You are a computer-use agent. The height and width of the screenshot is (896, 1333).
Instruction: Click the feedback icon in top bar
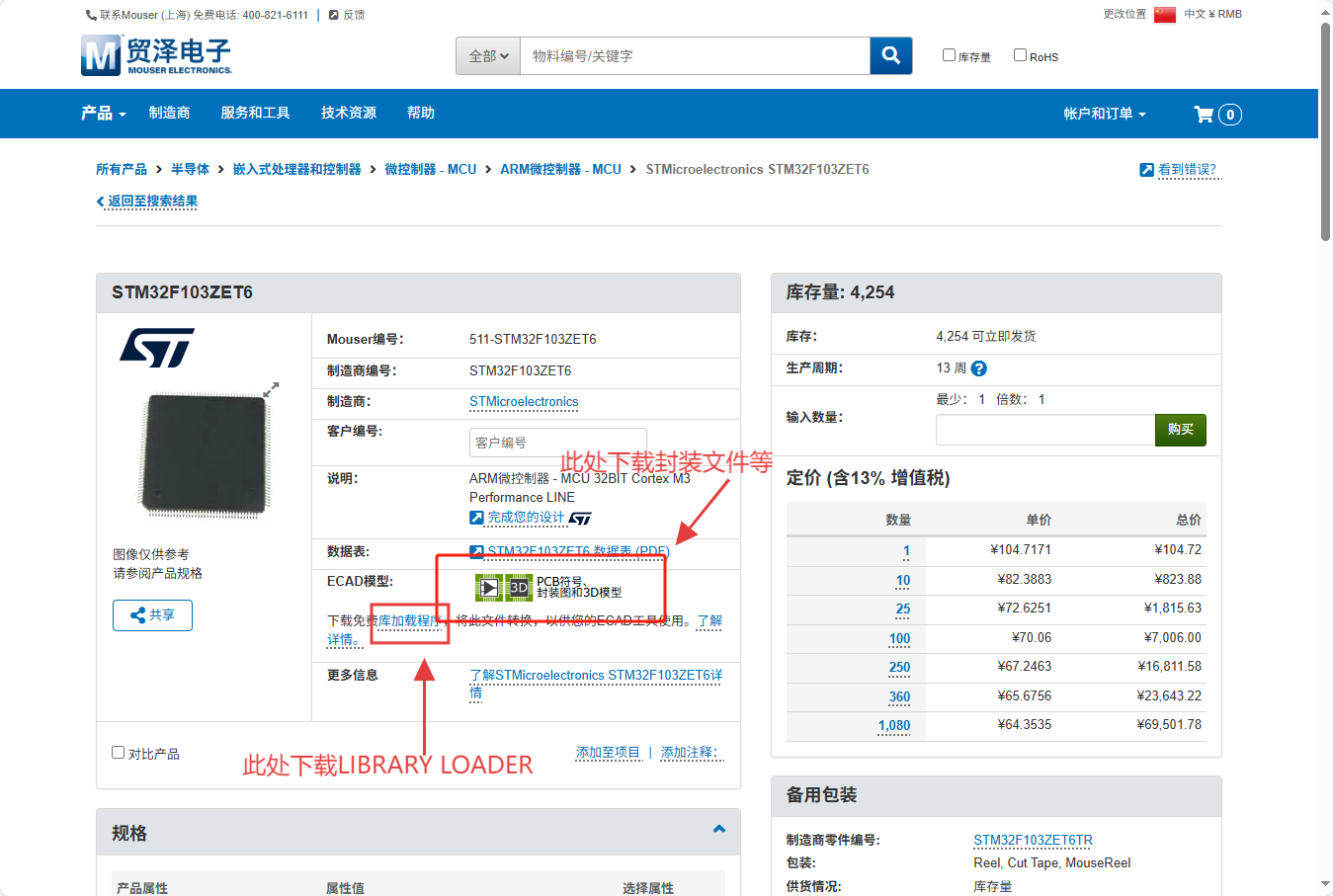(x=334, y=15)
